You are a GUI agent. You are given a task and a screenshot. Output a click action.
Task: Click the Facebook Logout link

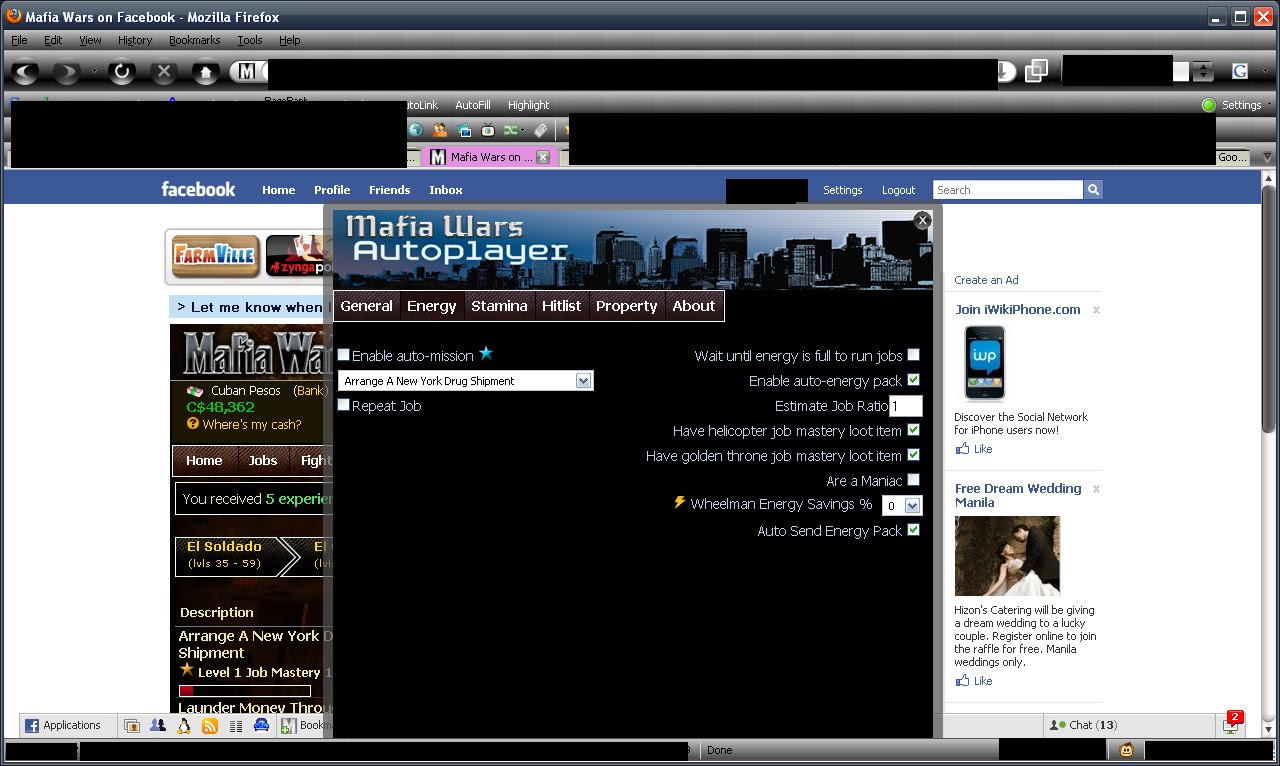tap(898, 190)
